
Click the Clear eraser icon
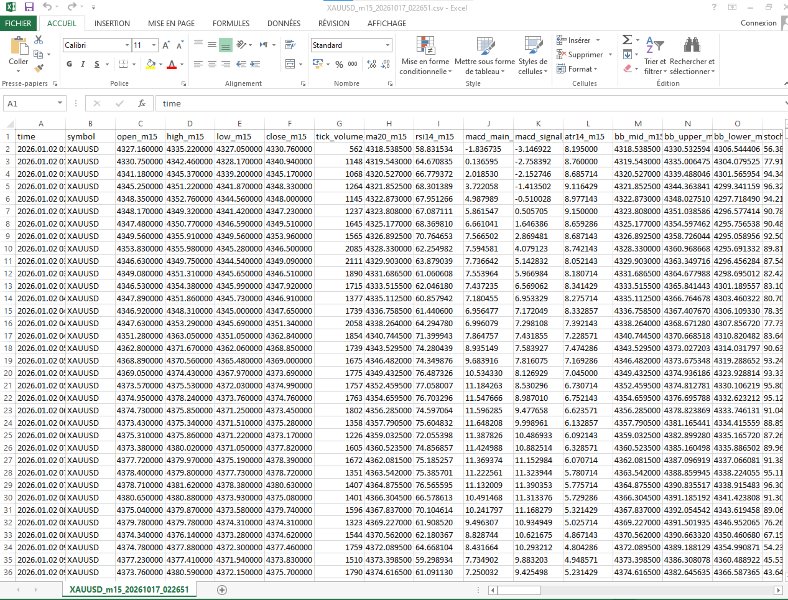coord(627,68)
